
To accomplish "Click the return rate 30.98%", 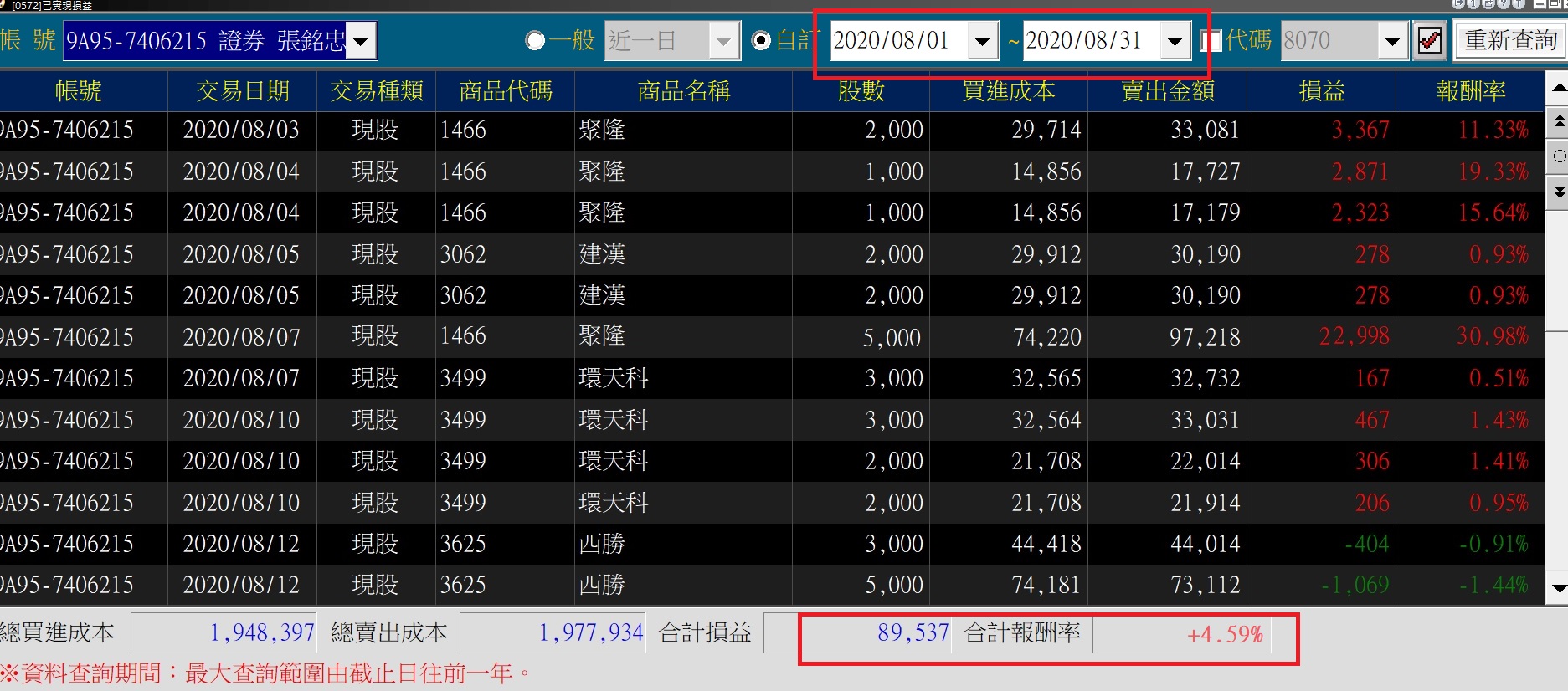I will point(1493,336).
